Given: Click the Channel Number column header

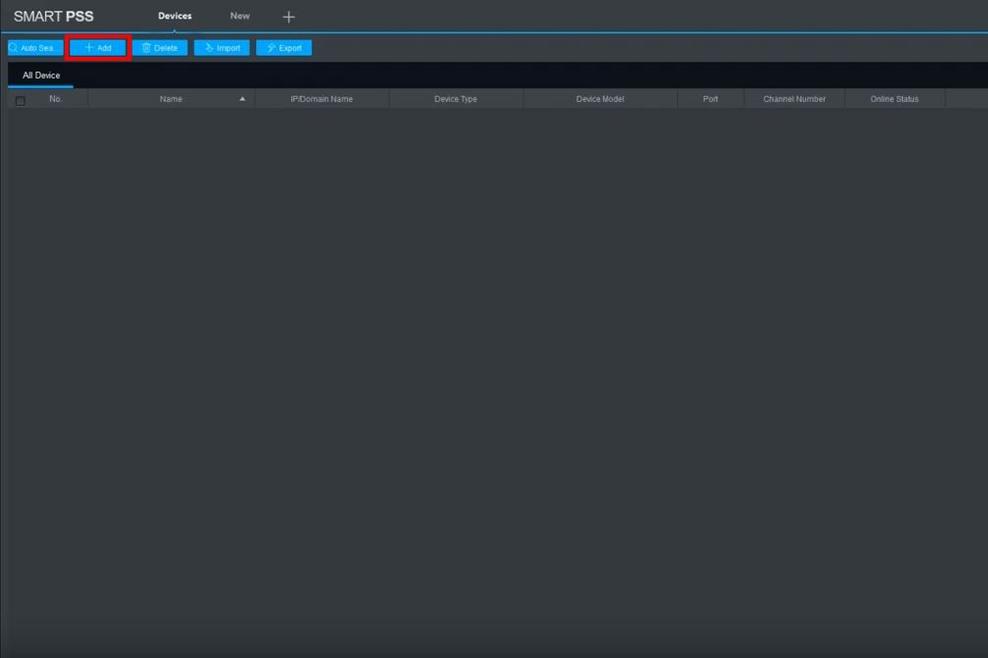Looking at the screenshot, I should (x=794, y=99).
